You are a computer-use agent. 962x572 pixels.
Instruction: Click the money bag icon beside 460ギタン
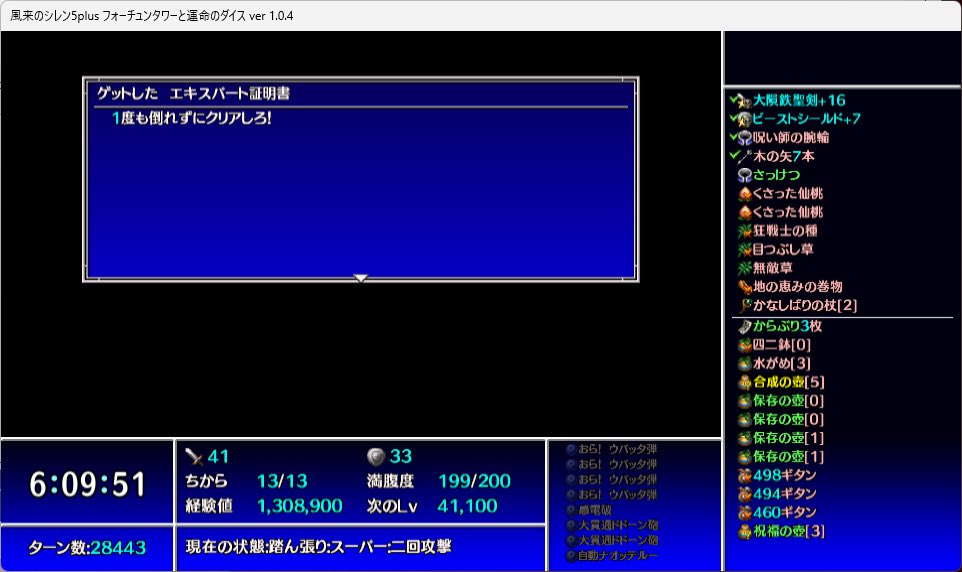coord(744,513)
